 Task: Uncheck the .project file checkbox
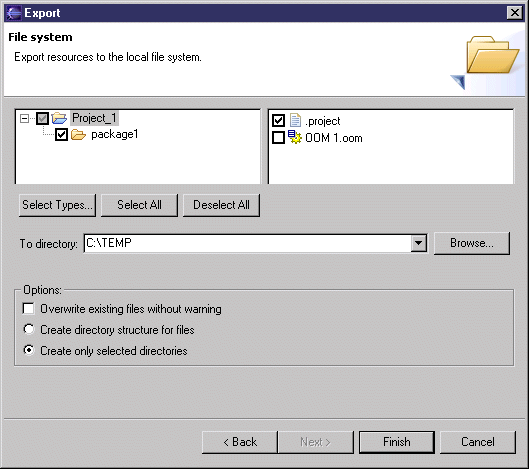pyautogui.click(x=278, y=120)
